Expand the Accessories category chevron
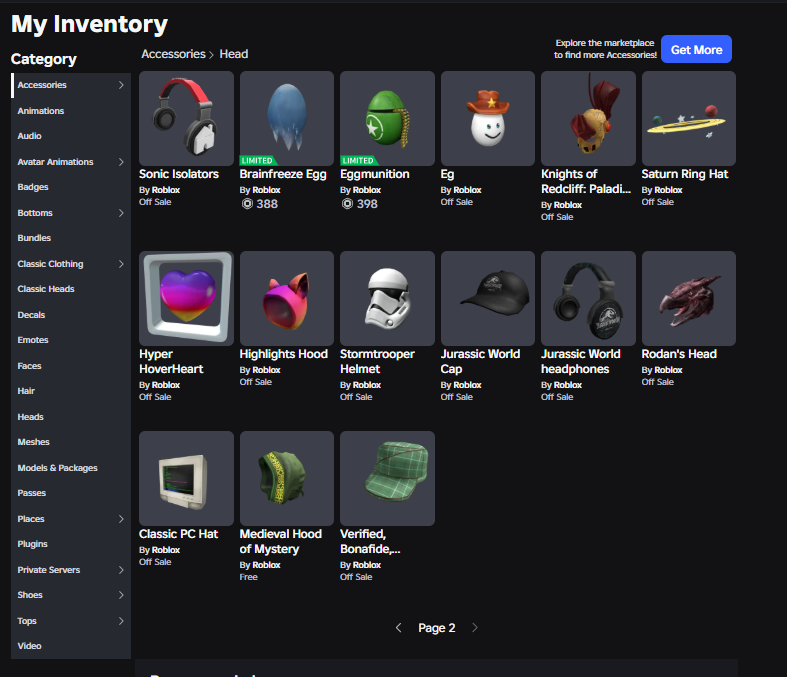The width and height of the screenshot is (787, 677). click(x=121, y=85)
